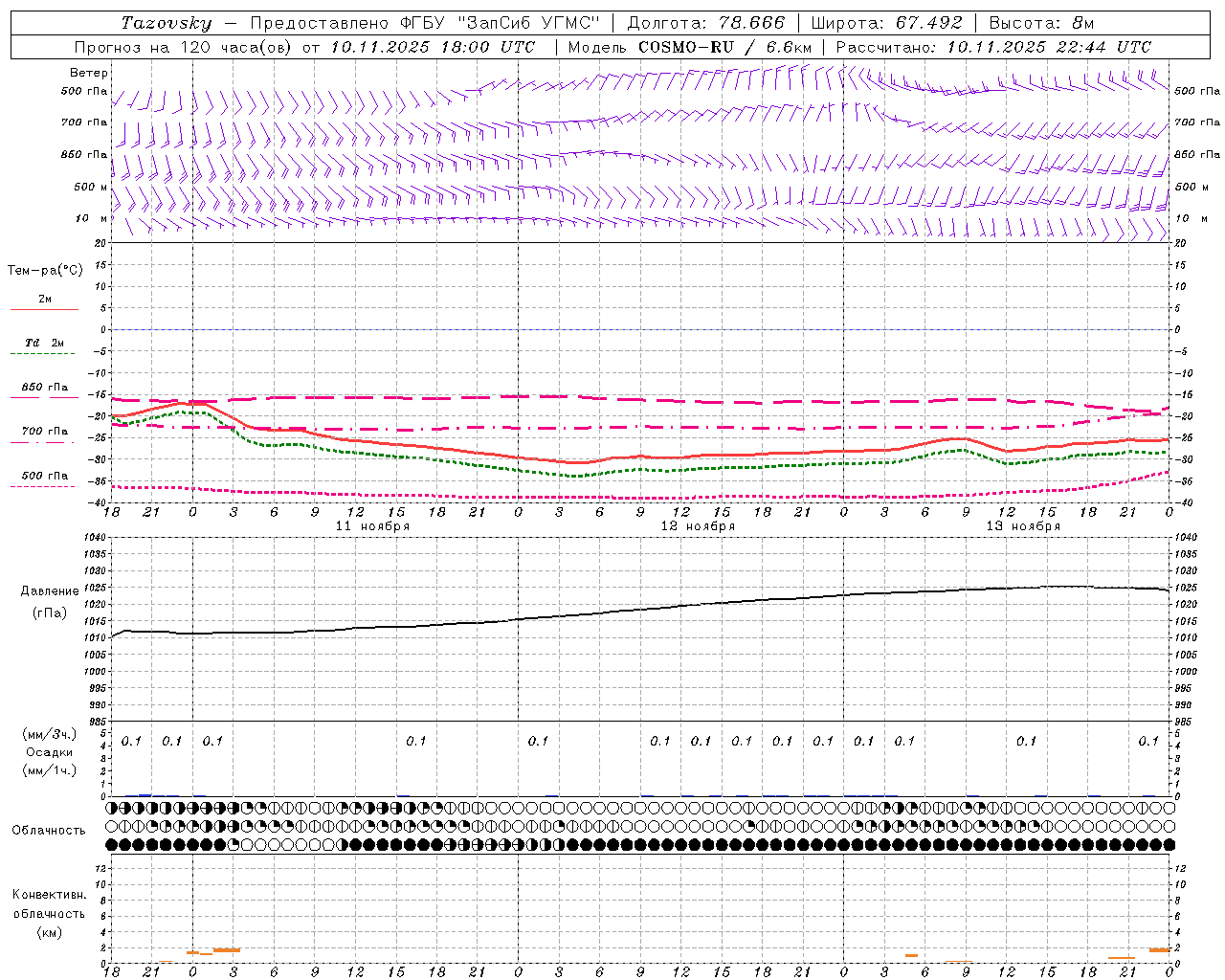Click the (гПа) unit under Давление
Image resolution: width=1225 pixels, height=980 pixels.
(x=50, y=613)
